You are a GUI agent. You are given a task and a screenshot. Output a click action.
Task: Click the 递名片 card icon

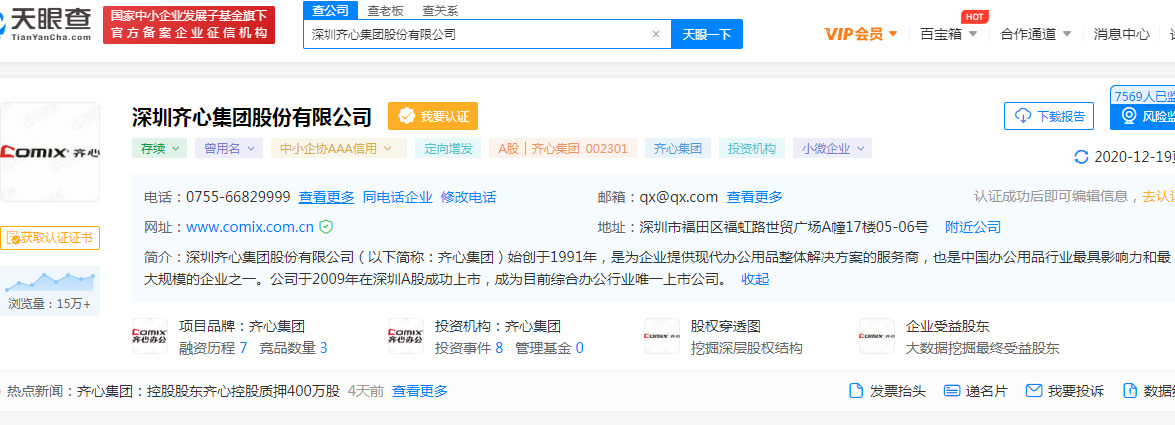pyautogui.click(x=952, y=391)
